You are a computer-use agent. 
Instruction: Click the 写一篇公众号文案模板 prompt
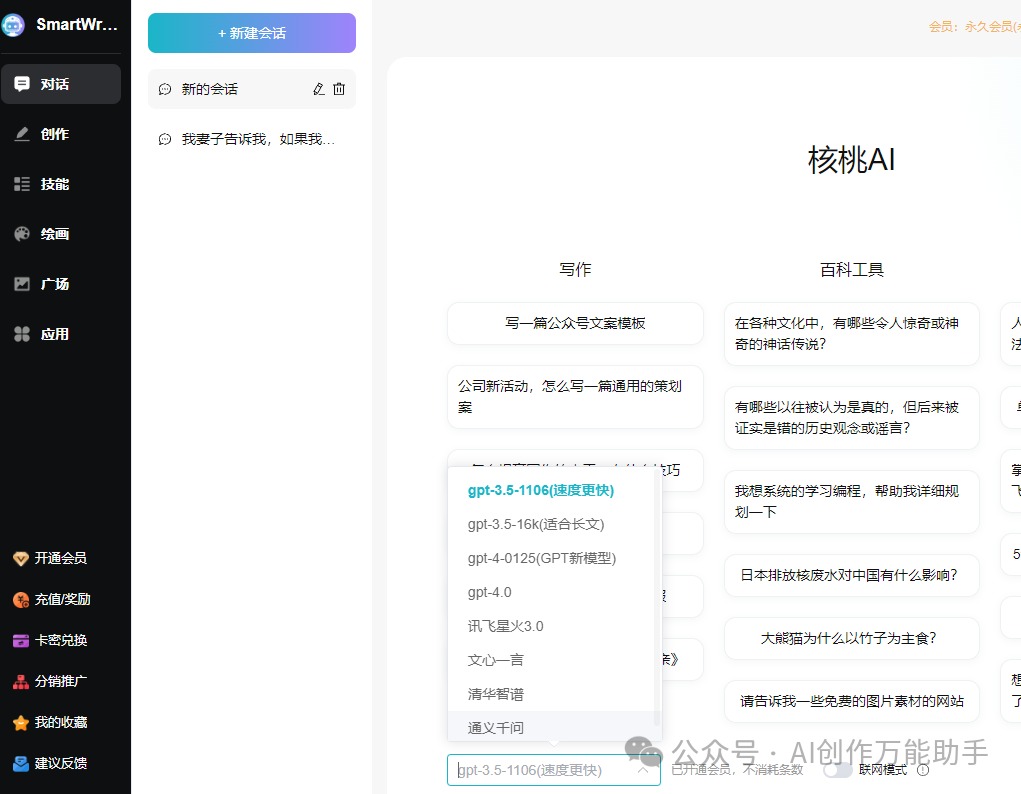coord(575,323)
